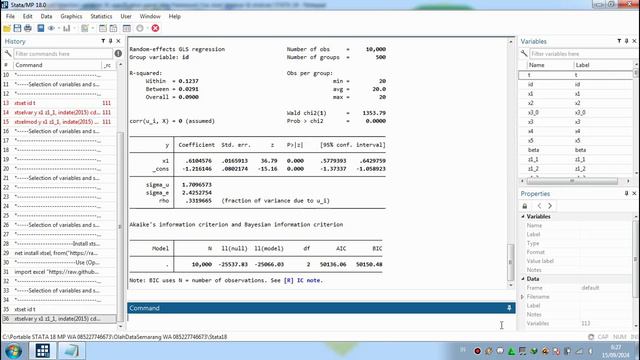Screen dimensions: 640x360
Task: Click the History panel filter funnel icon
Action: coord(103,41)
